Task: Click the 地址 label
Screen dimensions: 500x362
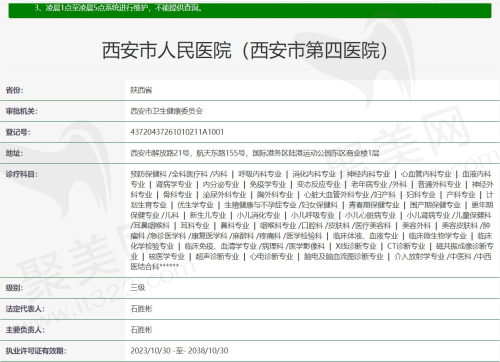Action: 14,153
